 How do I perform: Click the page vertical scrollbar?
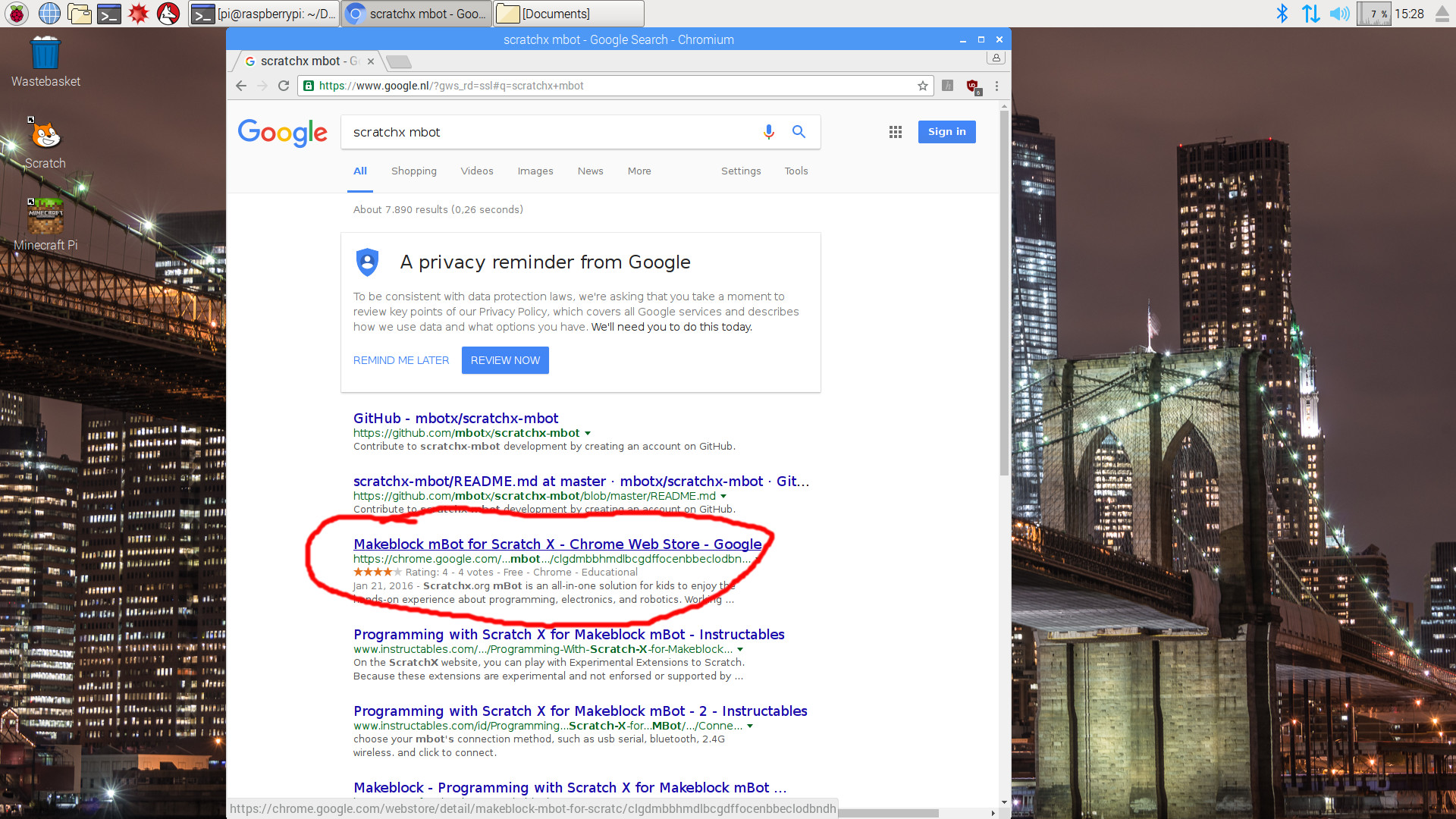click(1004, 293)
